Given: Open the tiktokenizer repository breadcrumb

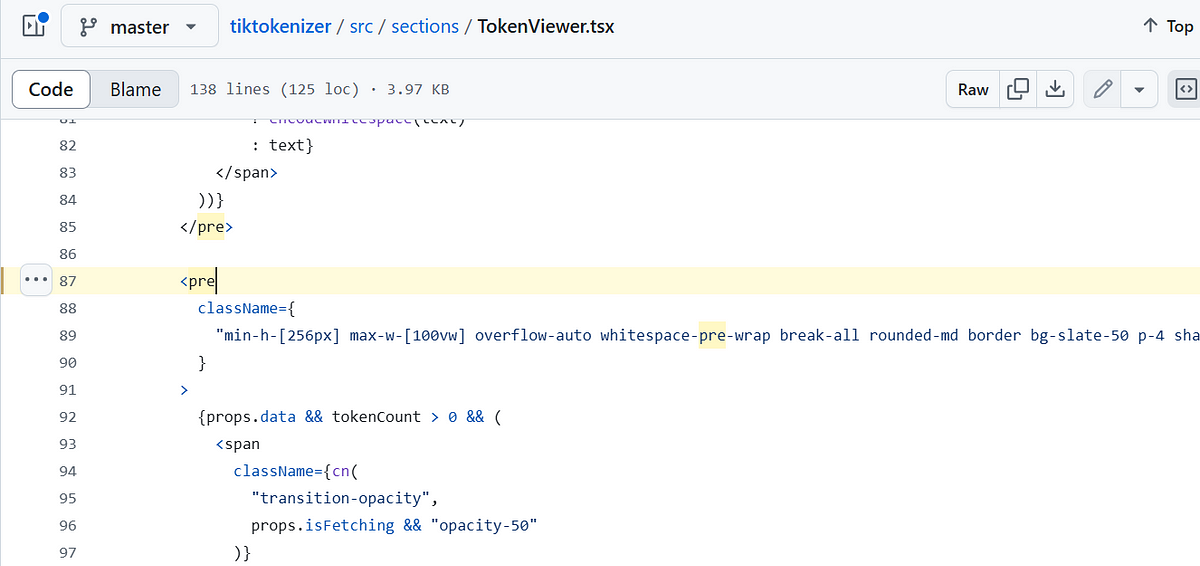Looking at the screenshot, I should coord(279,26).
